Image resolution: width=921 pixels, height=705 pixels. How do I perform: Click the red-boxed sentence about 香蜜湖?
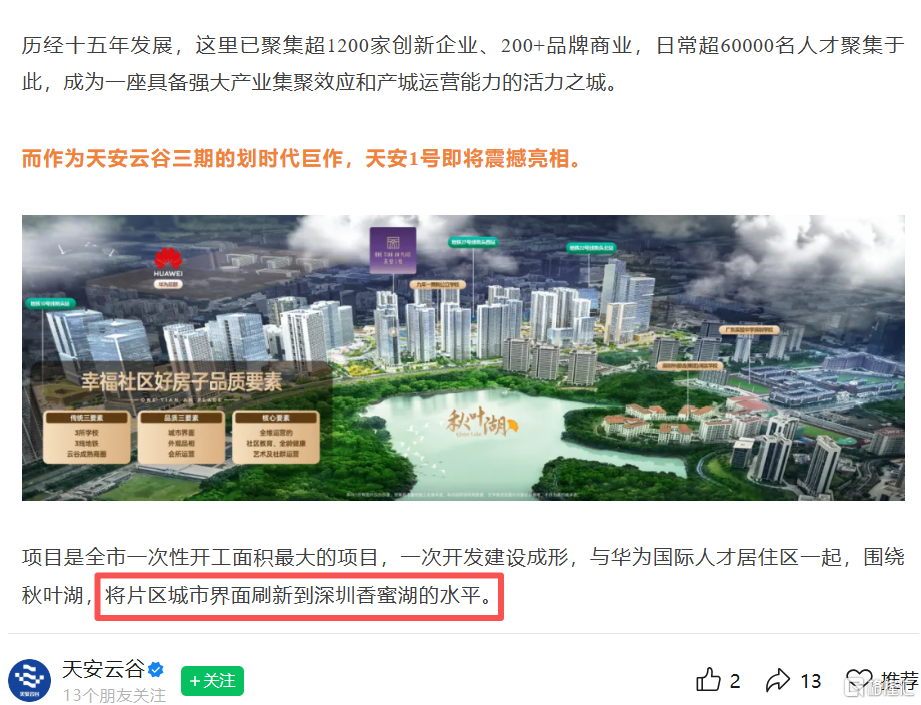click(299, 596)
